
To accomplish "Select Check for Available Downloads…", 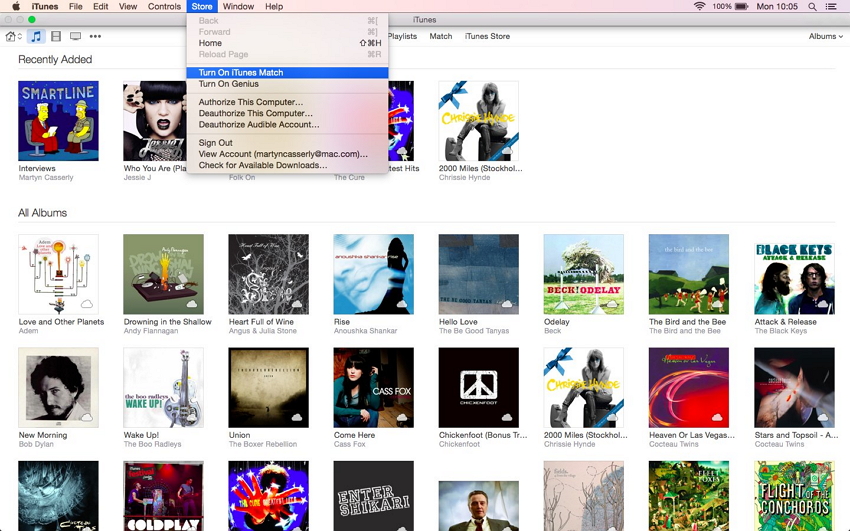I will [262, 165].
